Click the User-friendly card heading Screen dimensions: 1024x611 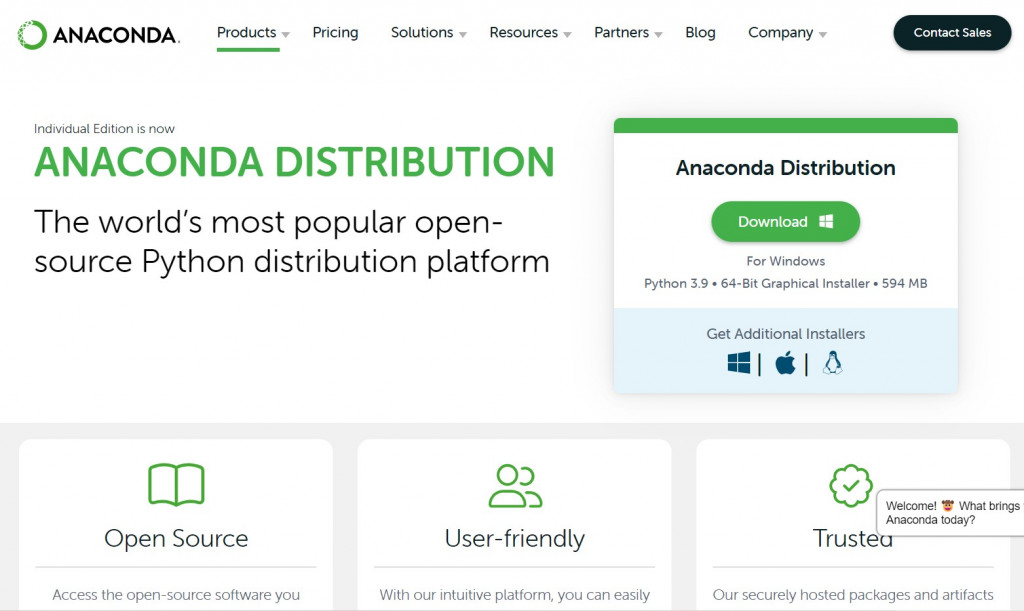[515, 539]
